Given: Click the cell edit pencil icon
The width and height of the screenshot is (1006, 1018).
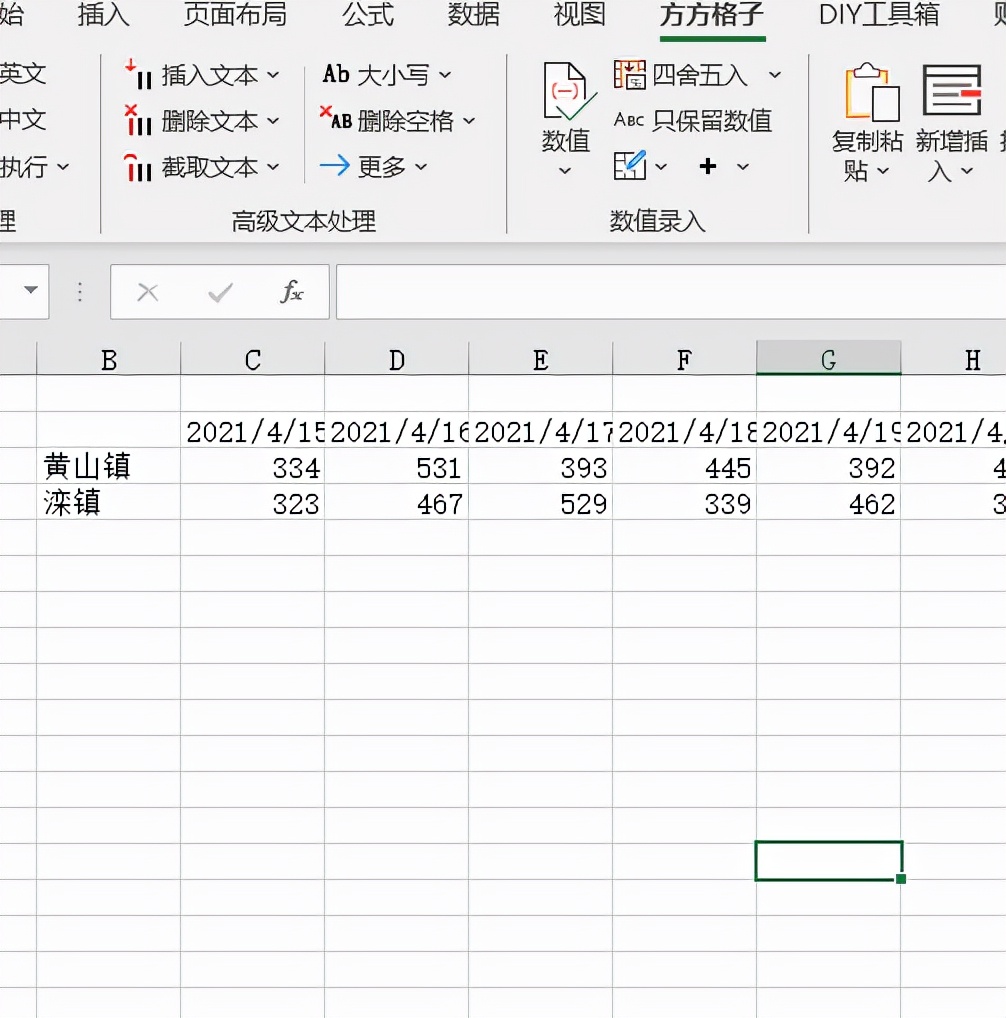Looking at the screenshot, I should point(631,166).
